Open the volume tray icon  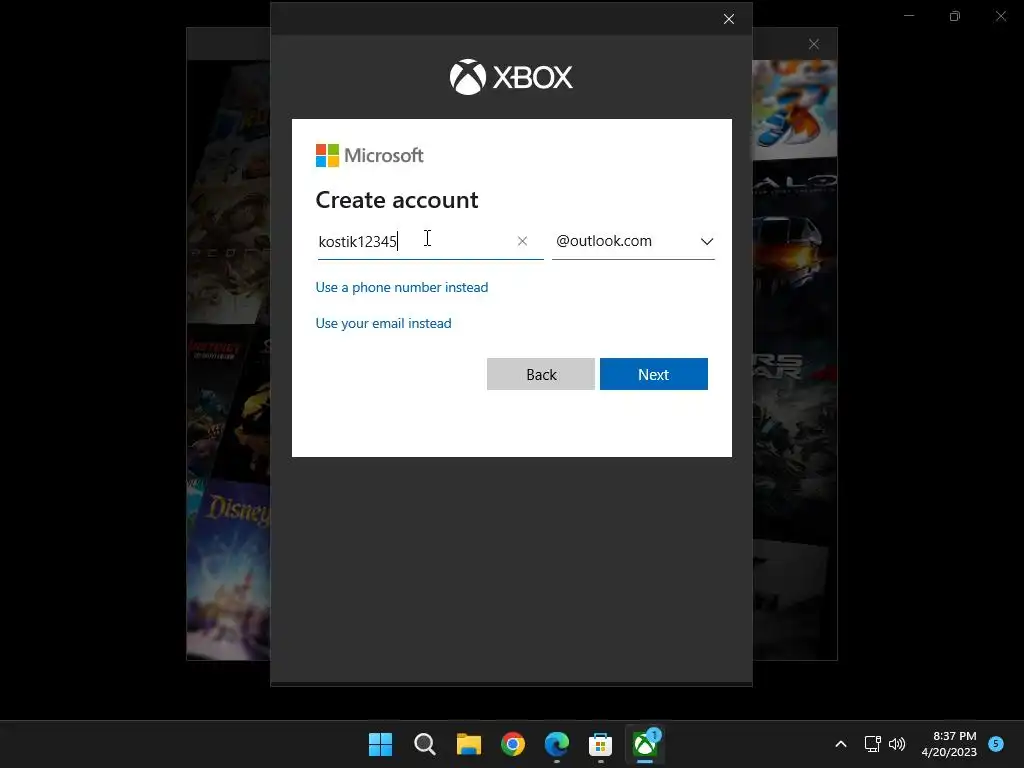897,744
